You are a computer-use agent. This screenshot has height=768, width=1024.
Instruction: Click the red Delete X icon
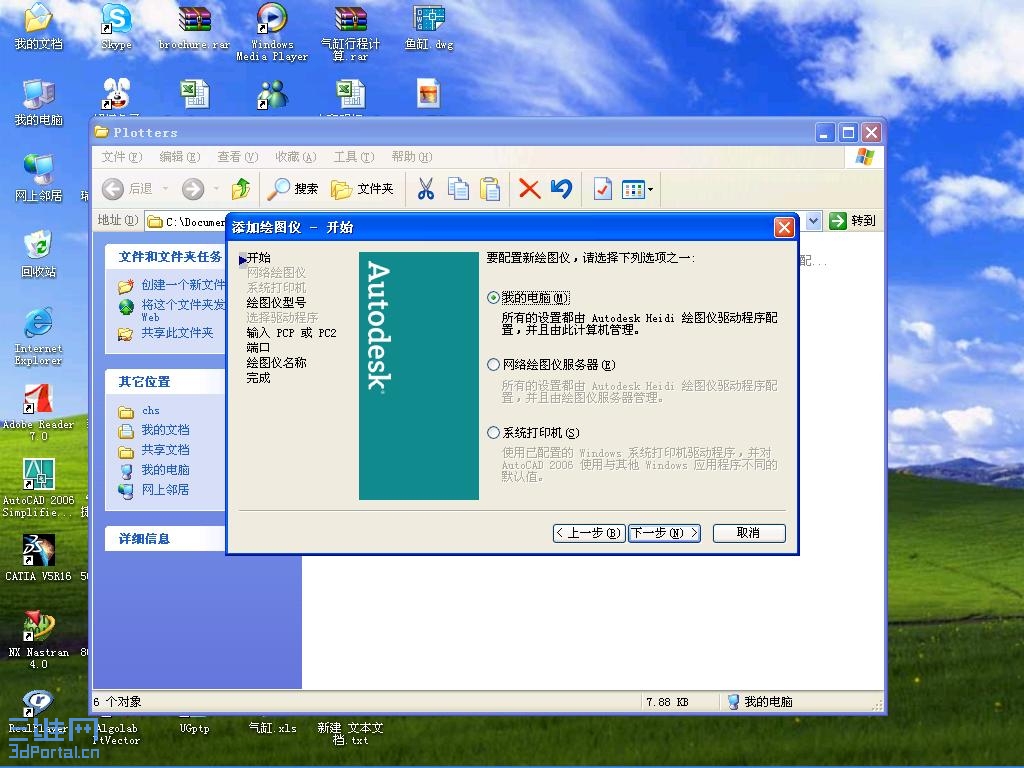[529, 189]
